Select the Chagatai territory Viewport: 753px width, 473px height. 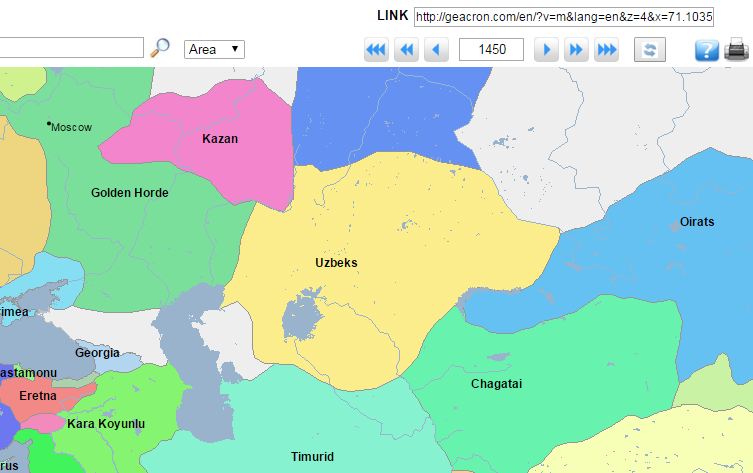point(497,384)
